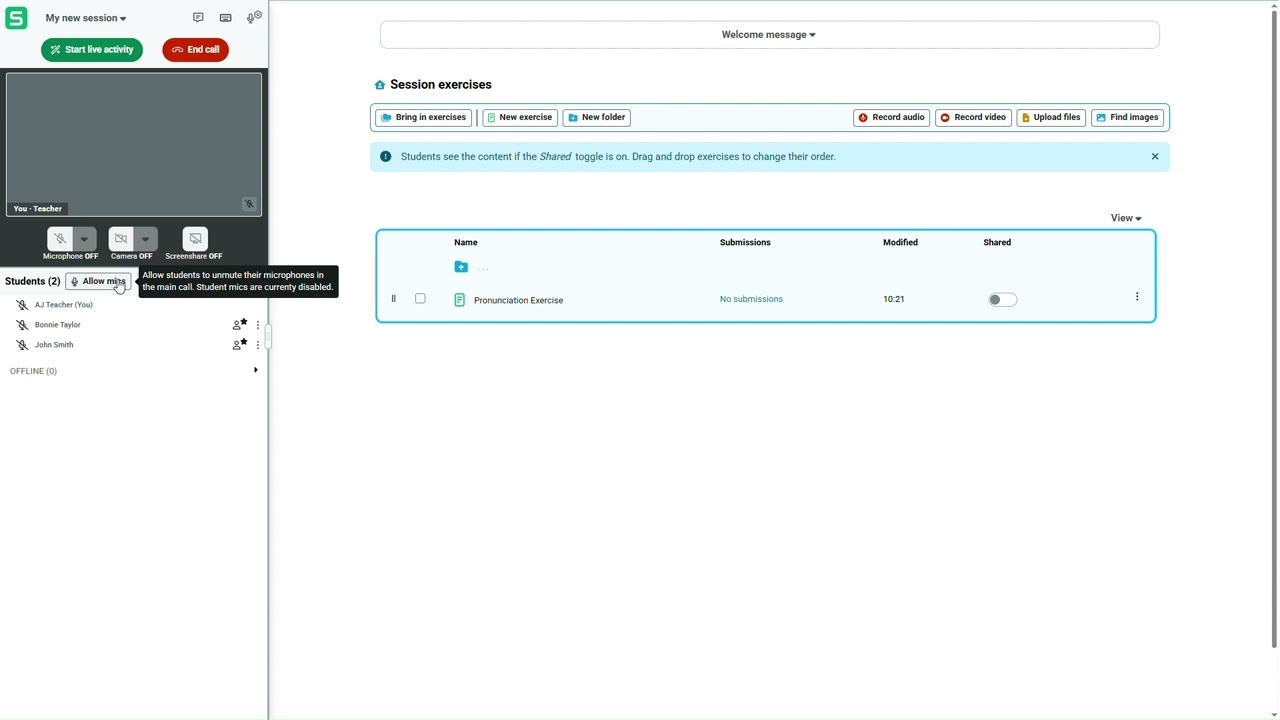
Task: Click the sidebar collapse handle
Action: coord(269,337)
